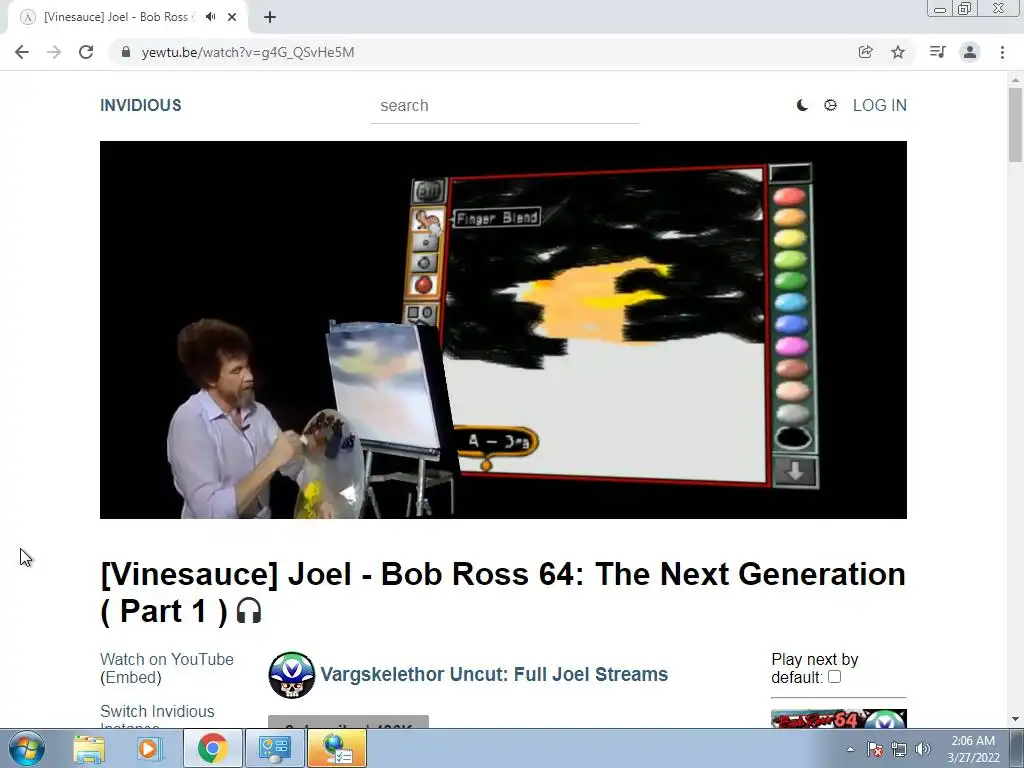The image size is (1024, 768).
Task: Bookmark this tab with star icon
Action: click(898, 52)
